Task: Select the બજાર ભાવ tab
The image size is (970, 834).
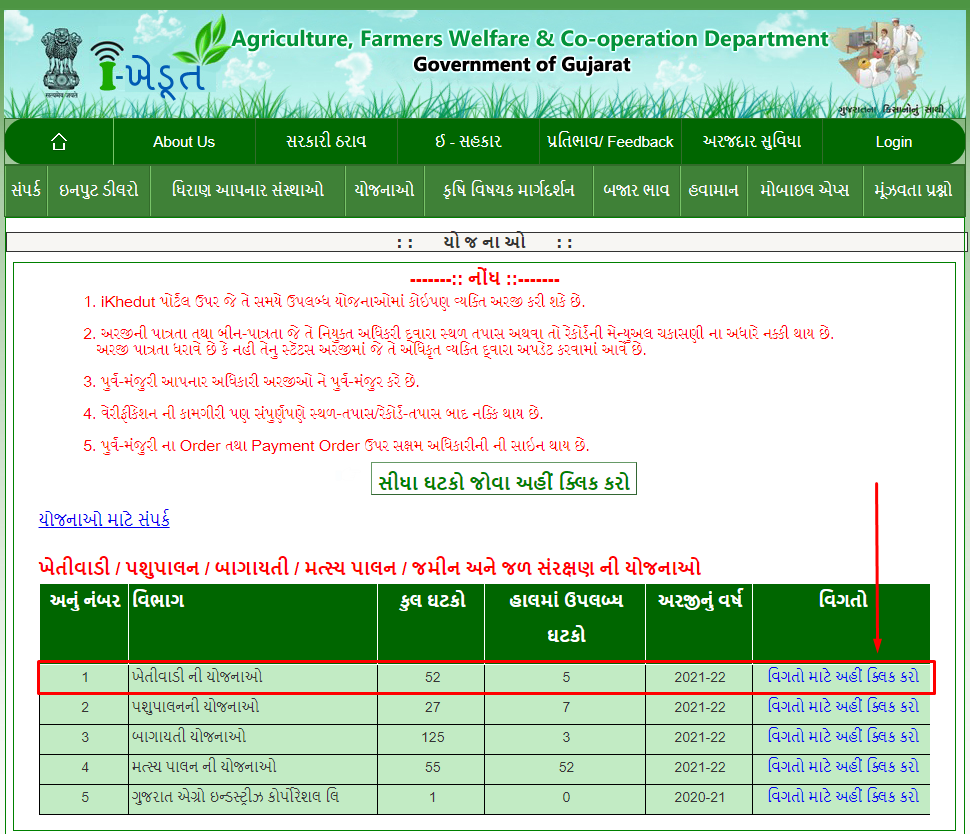Action: click(x=637, y=191)
